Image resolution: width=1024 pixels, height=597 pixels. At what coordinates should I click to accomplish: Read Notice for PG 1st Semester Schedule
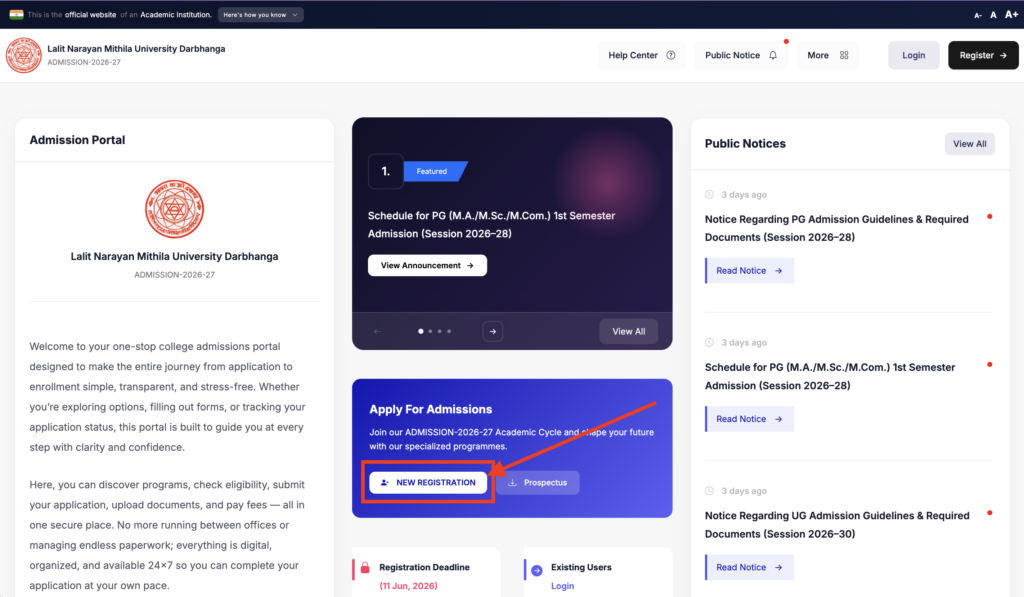point(749,419)
